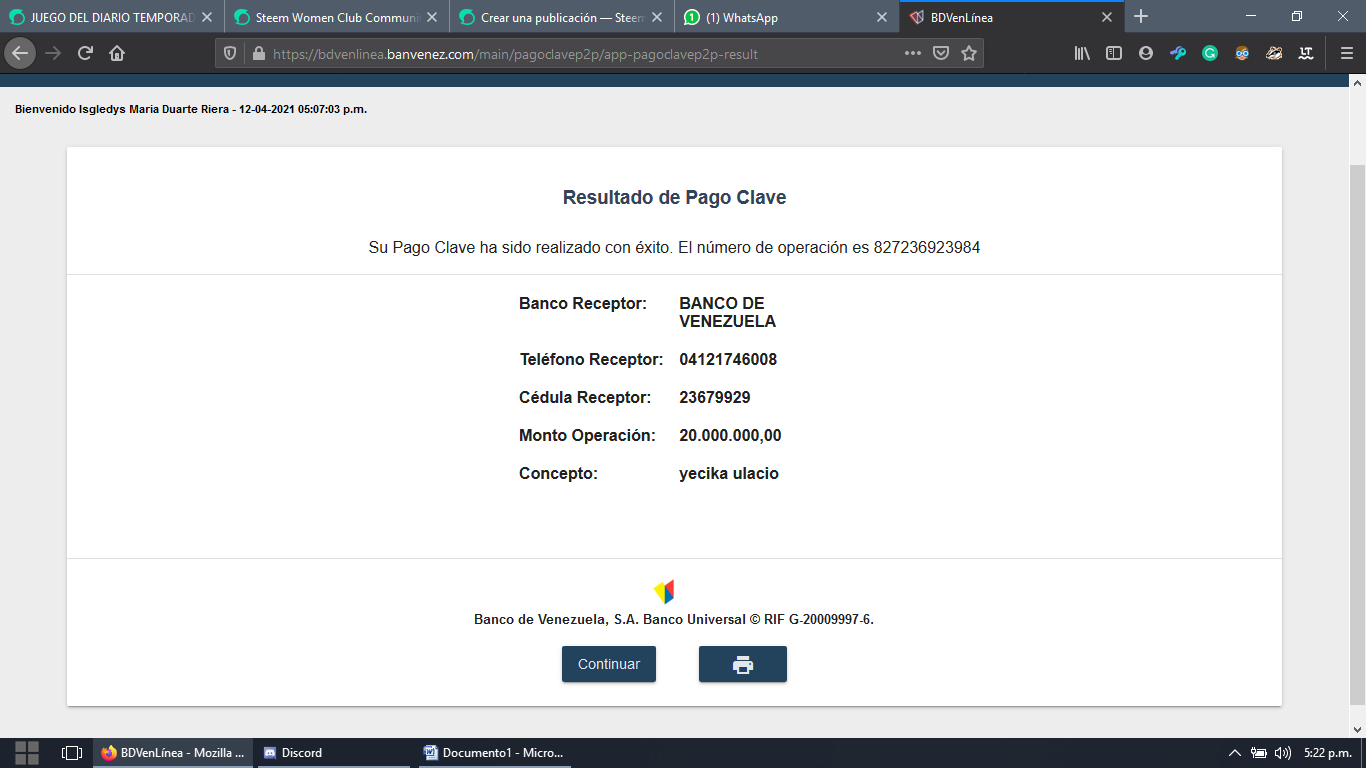Close the Crear una publicación tab
This screenshot has width=1366, height=768.
pyautogui.click(x=657, y=17)
